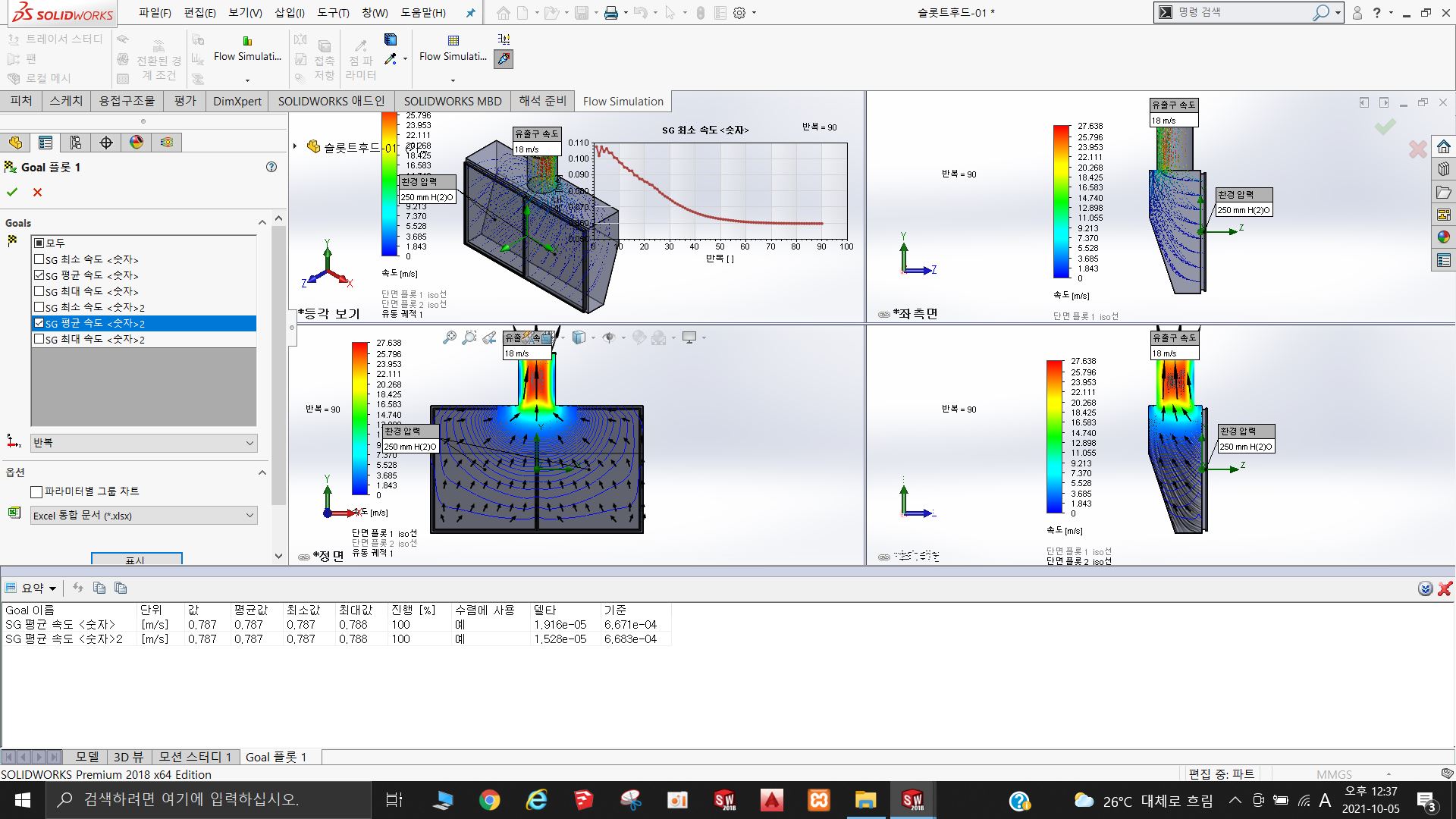This screenshot has width=1456, height=819.
Task: Open the DisplayManager tab with the color sphere icon
Action: (x=136, y=143)
